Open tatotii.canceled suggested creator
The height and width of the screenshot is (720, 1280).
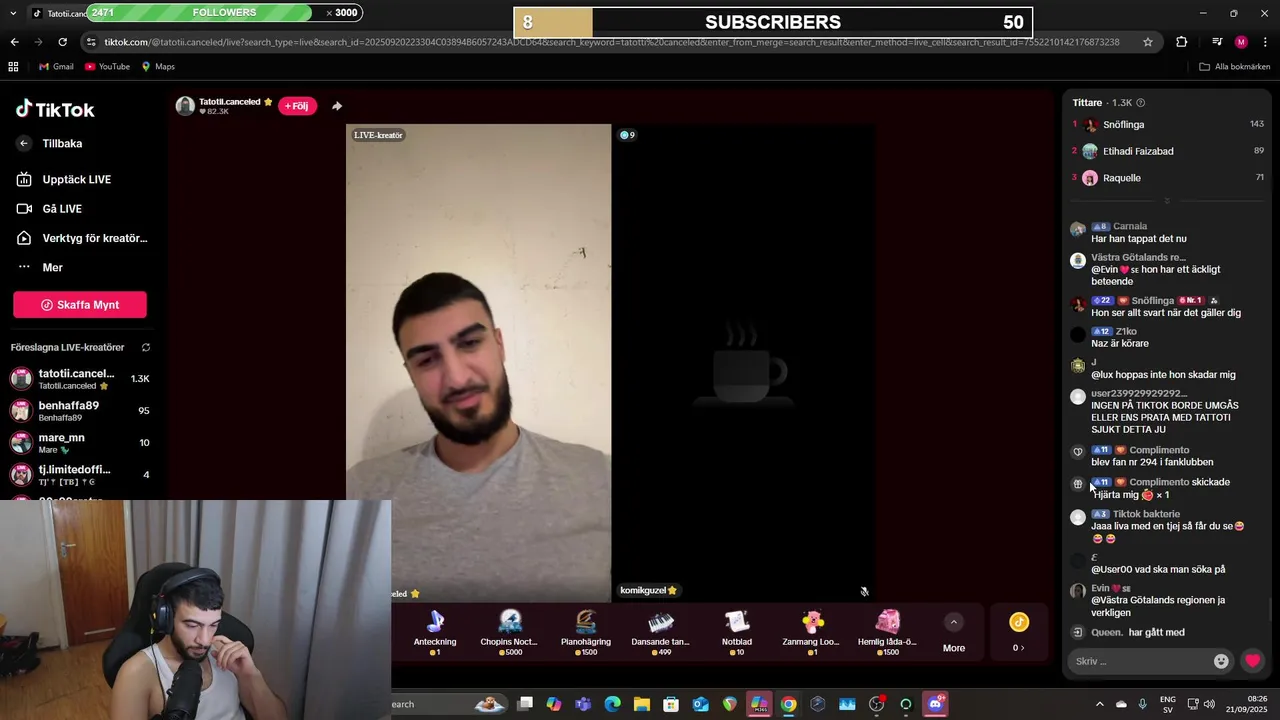pyautogui.click(x=80, y=379)
